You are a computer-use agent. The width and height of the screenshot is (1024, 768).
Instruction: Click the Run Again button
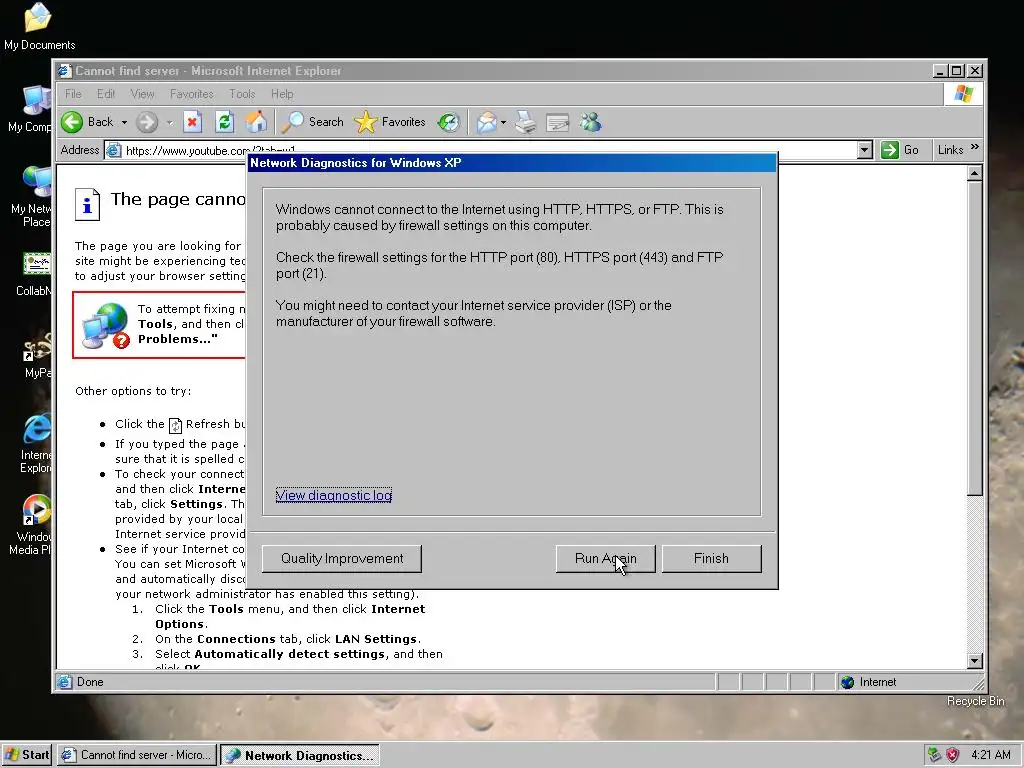pyautogui.click(x=605, y=559)
